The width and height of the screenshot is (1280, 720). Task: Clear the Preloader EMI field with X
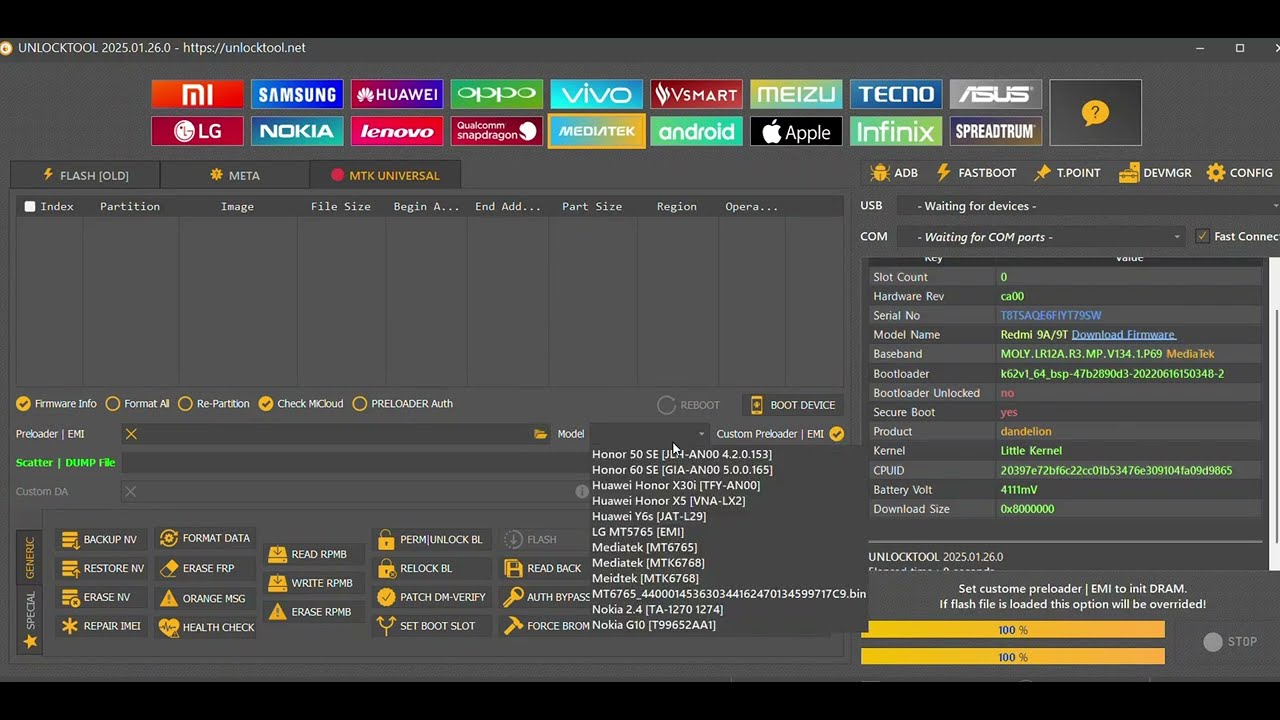(x=131, y=434)
